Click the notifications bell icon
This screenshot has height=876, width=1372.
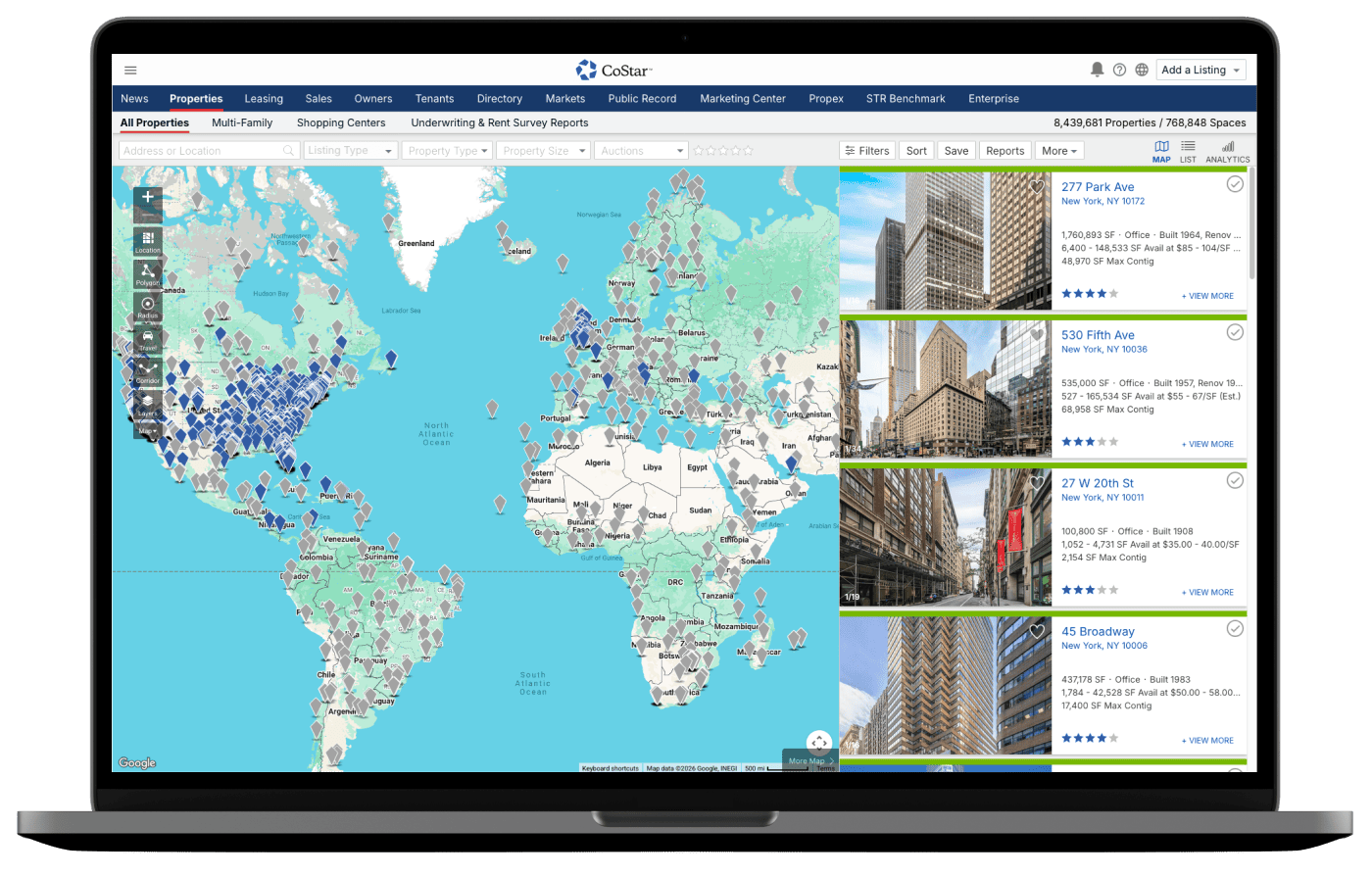pyautogui.click(x=1097, y=70)
